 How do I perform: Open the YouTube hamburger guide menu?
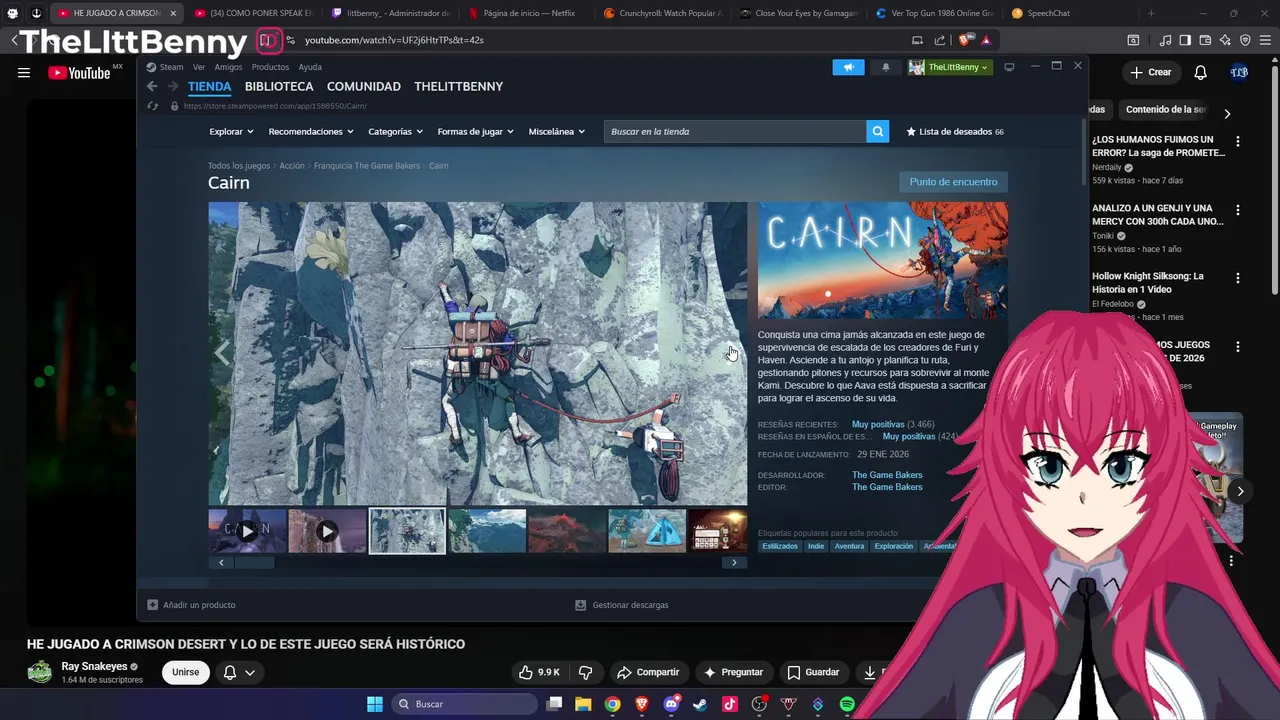(x=24, y=73)
